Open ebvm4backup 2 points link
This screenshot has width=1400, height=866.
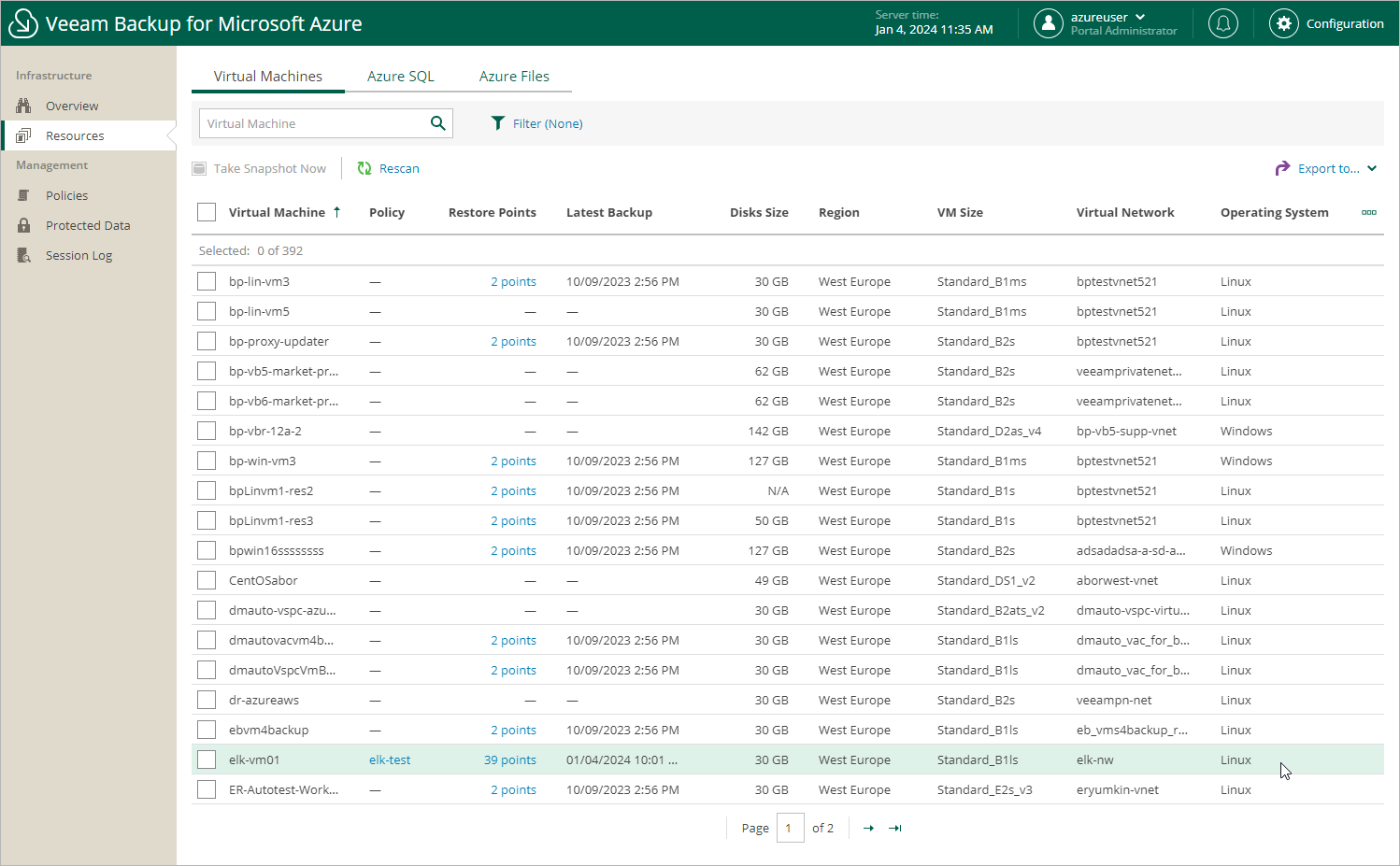514,730
